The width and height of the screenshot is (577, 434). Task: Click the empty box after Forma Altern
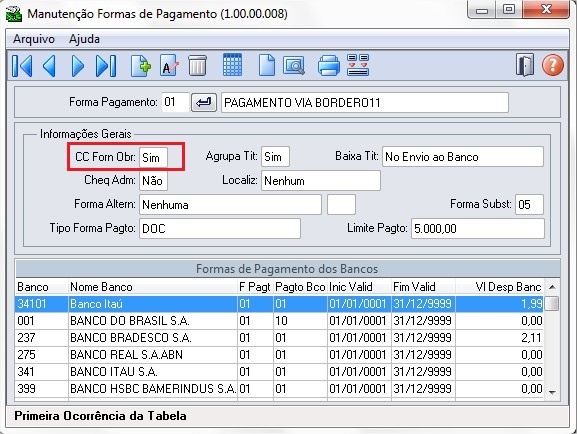[341, 205]
